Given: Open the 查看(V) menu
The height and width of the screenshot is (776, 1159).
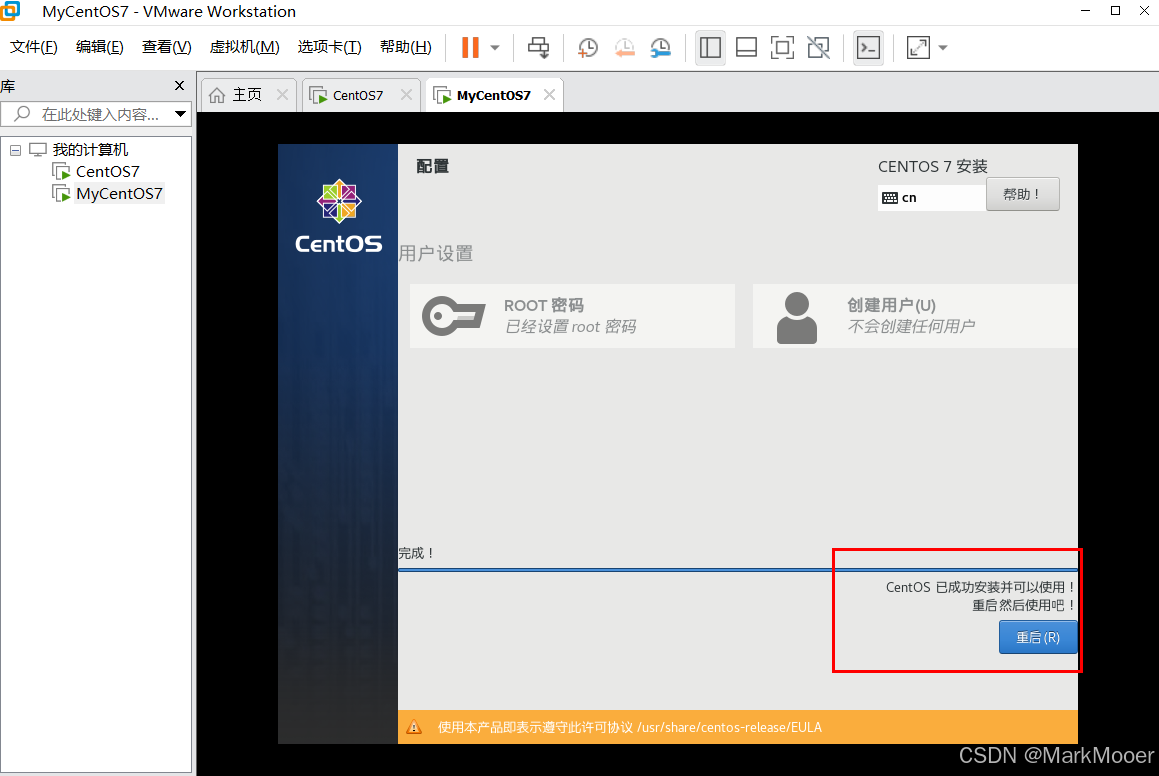Looking at the screenshot, I should [x=166, y=47].
